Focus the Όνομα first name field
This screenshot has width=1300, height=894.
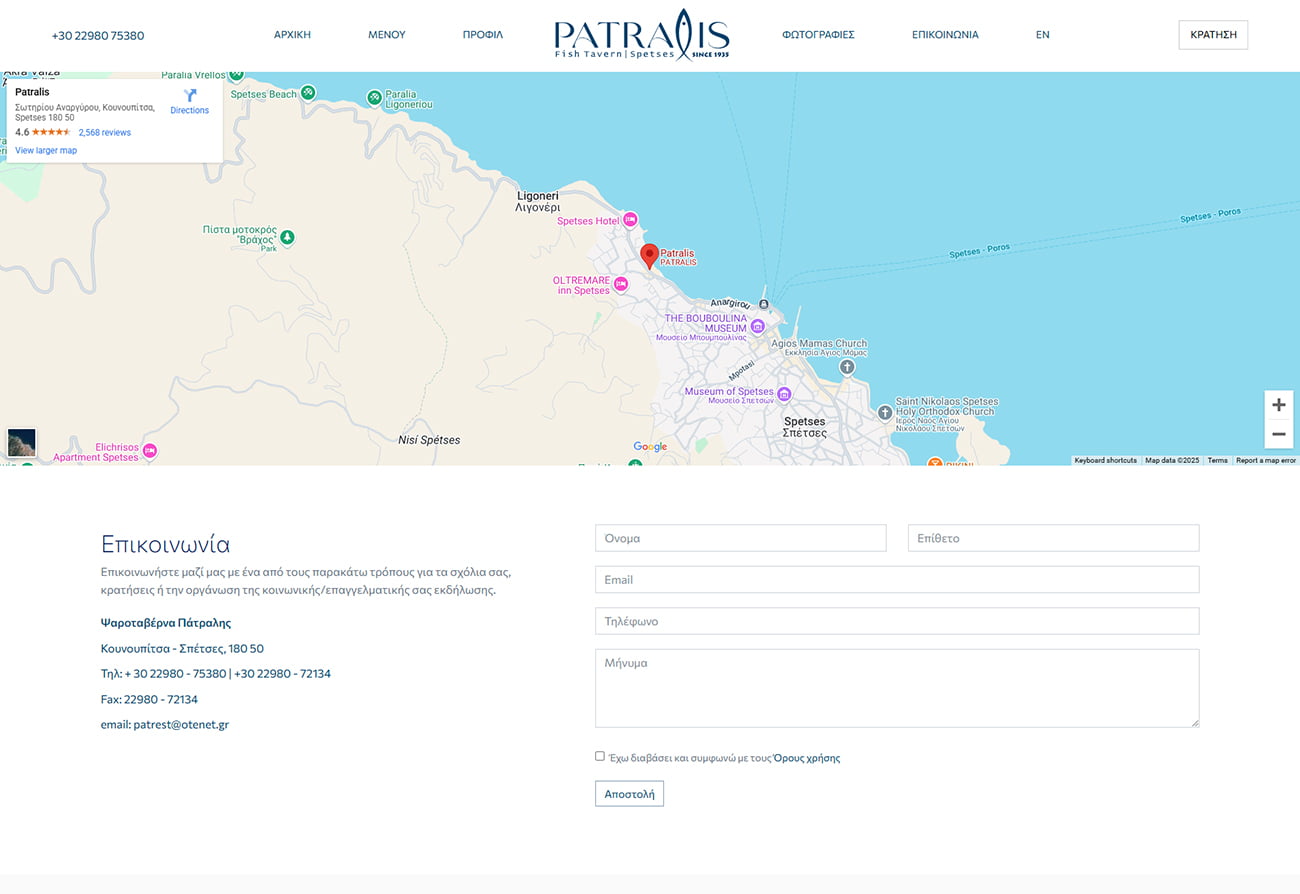pyautogui.click(x=741, y=538)
